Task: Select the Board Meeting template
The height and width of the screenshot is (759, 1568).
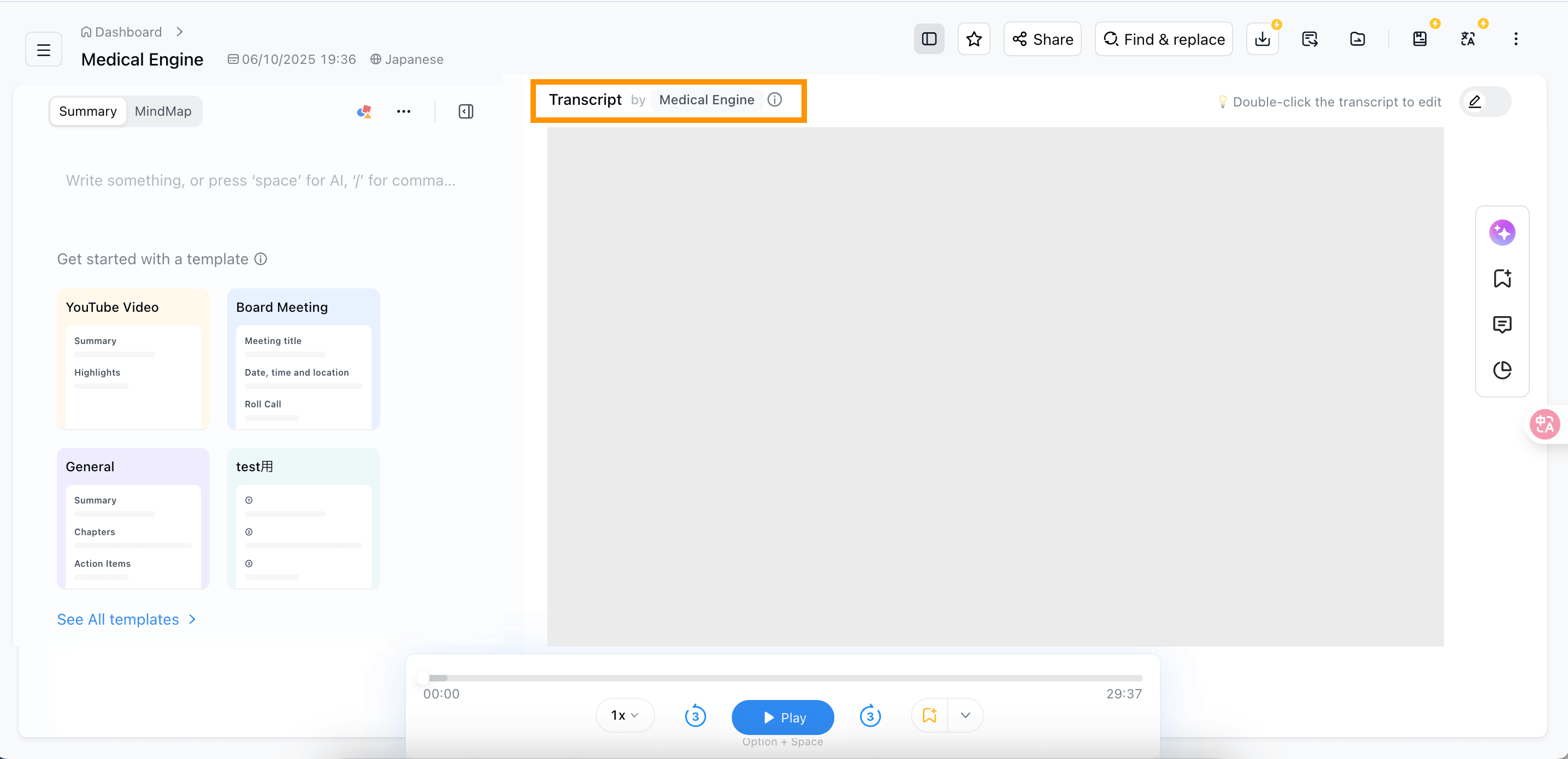Action: 304,359
